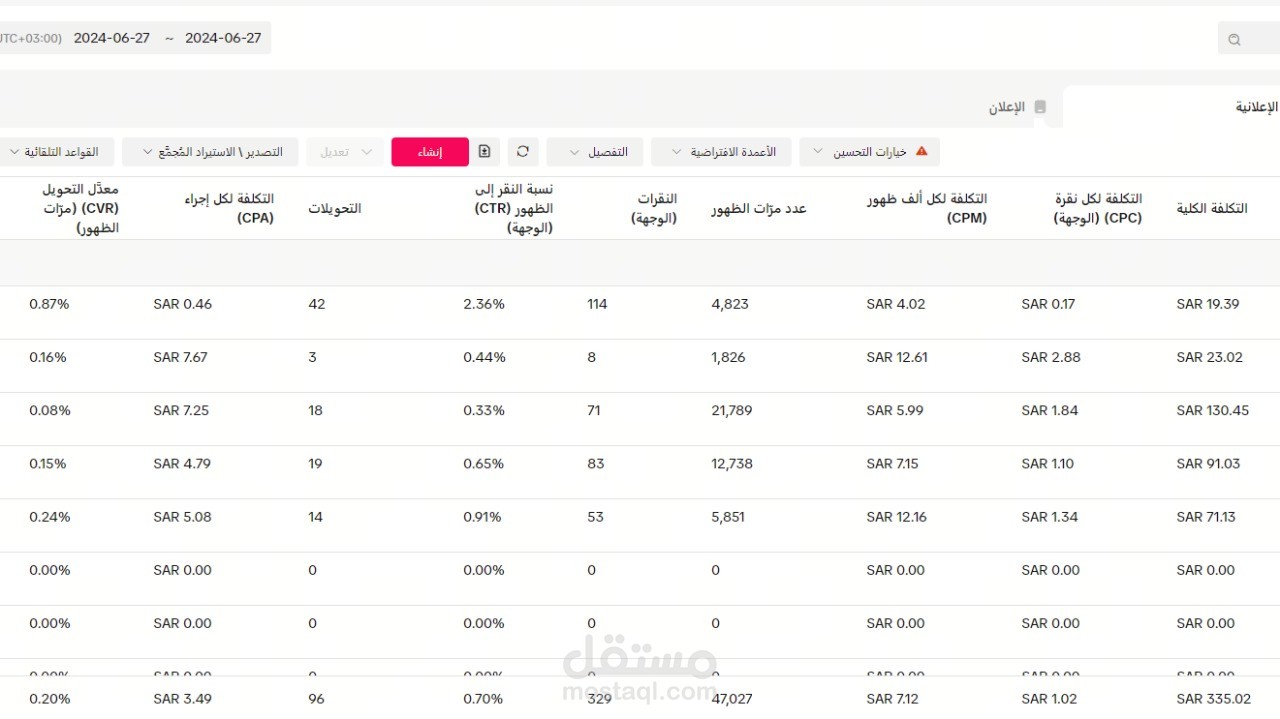Click CPC value SAR 1.84
This screenshot has height=719, width=1280.
click(x=1050, y=410)
